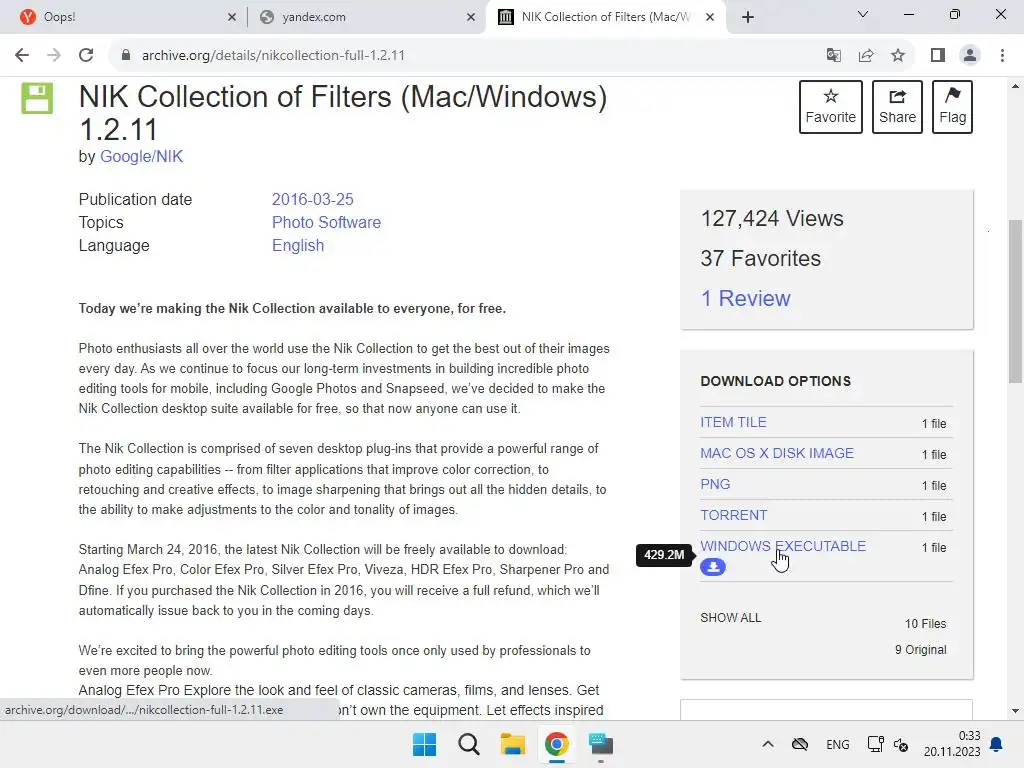Click the green floppy disk software icon

[x=37, y=99]
